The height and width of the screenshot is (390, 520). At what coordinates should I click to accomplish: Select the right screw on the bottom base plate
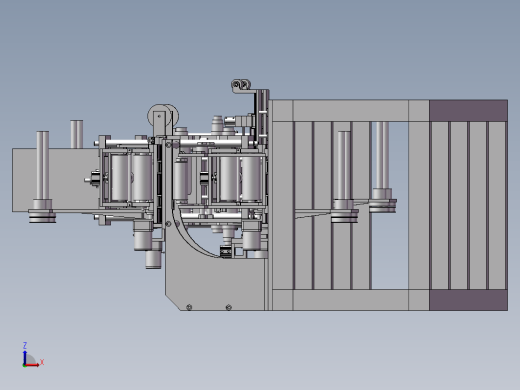pos(228,307)
